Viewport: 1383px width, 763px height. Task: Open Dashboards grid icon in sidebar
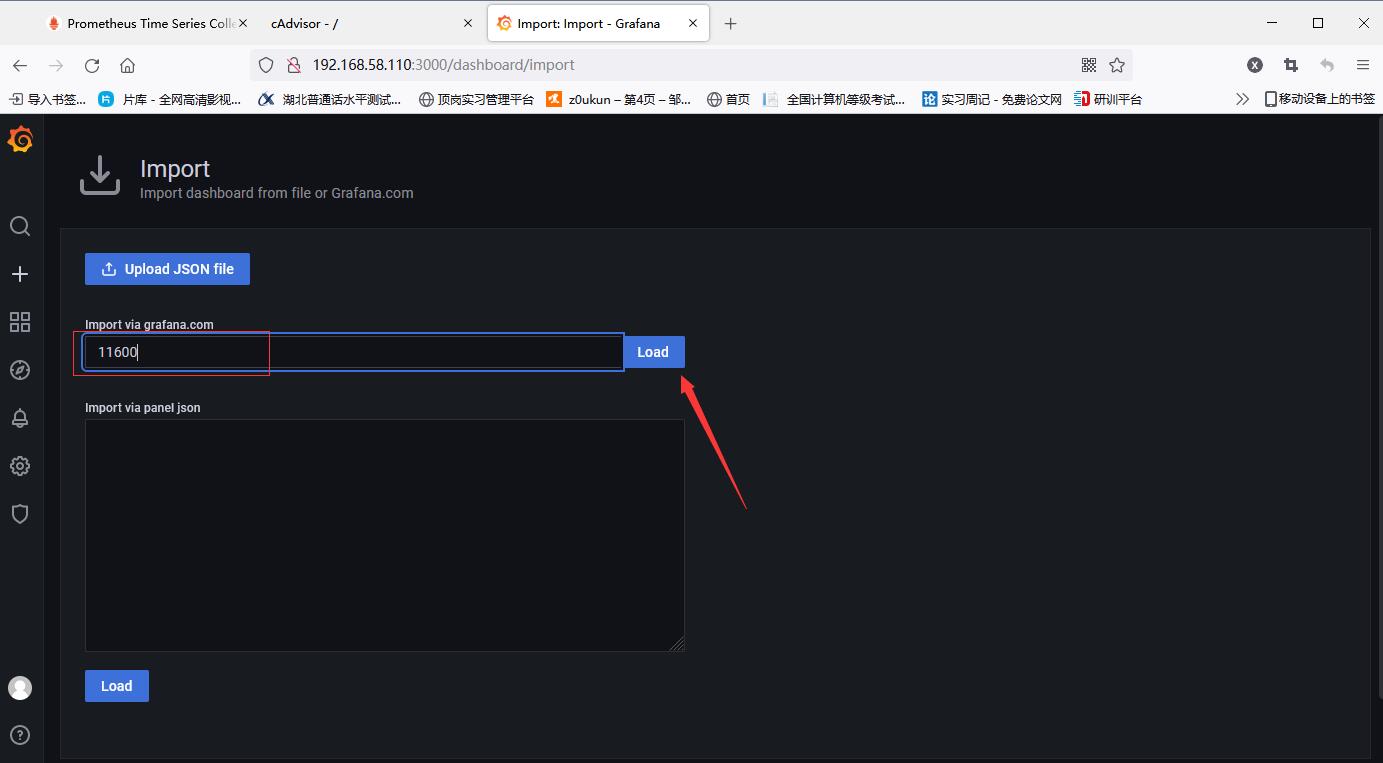20,322
